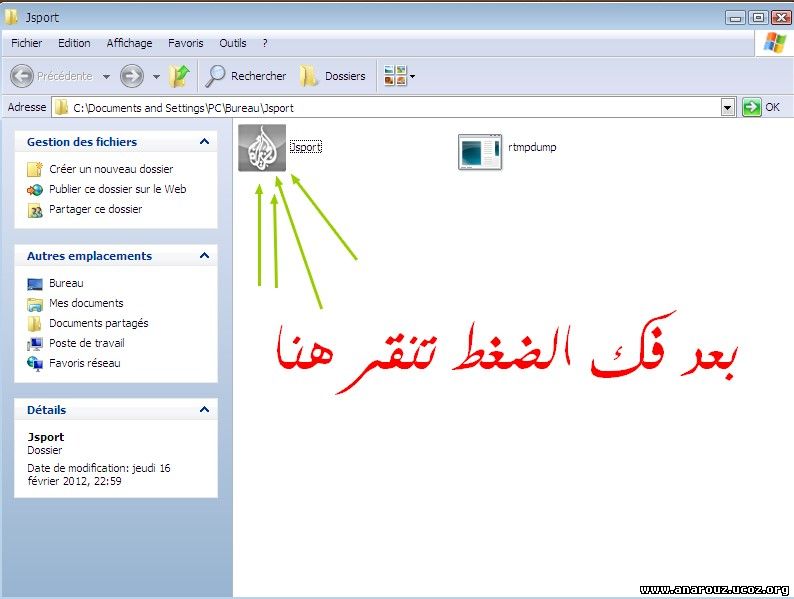The image size is (794, 599).
Task: Open the Poste de travail link
Action: [87, 343]
